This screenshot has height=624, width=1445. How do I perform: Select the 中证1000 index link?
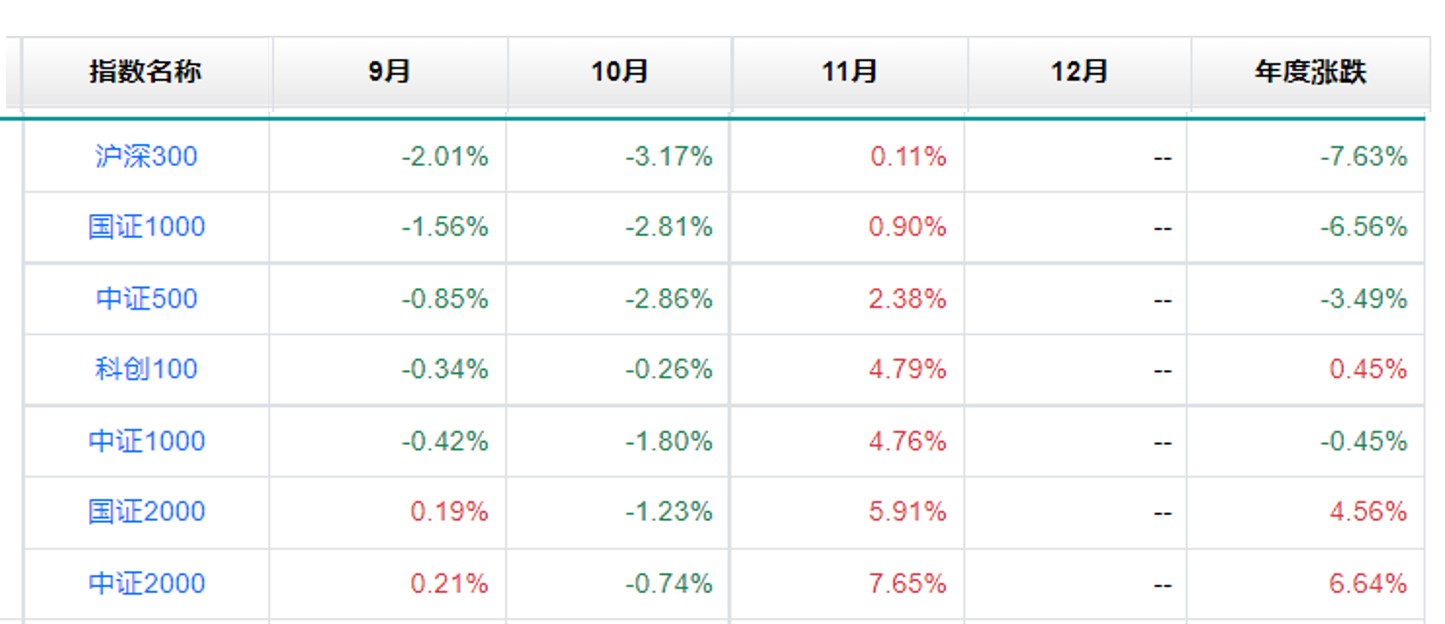point(146,441)
